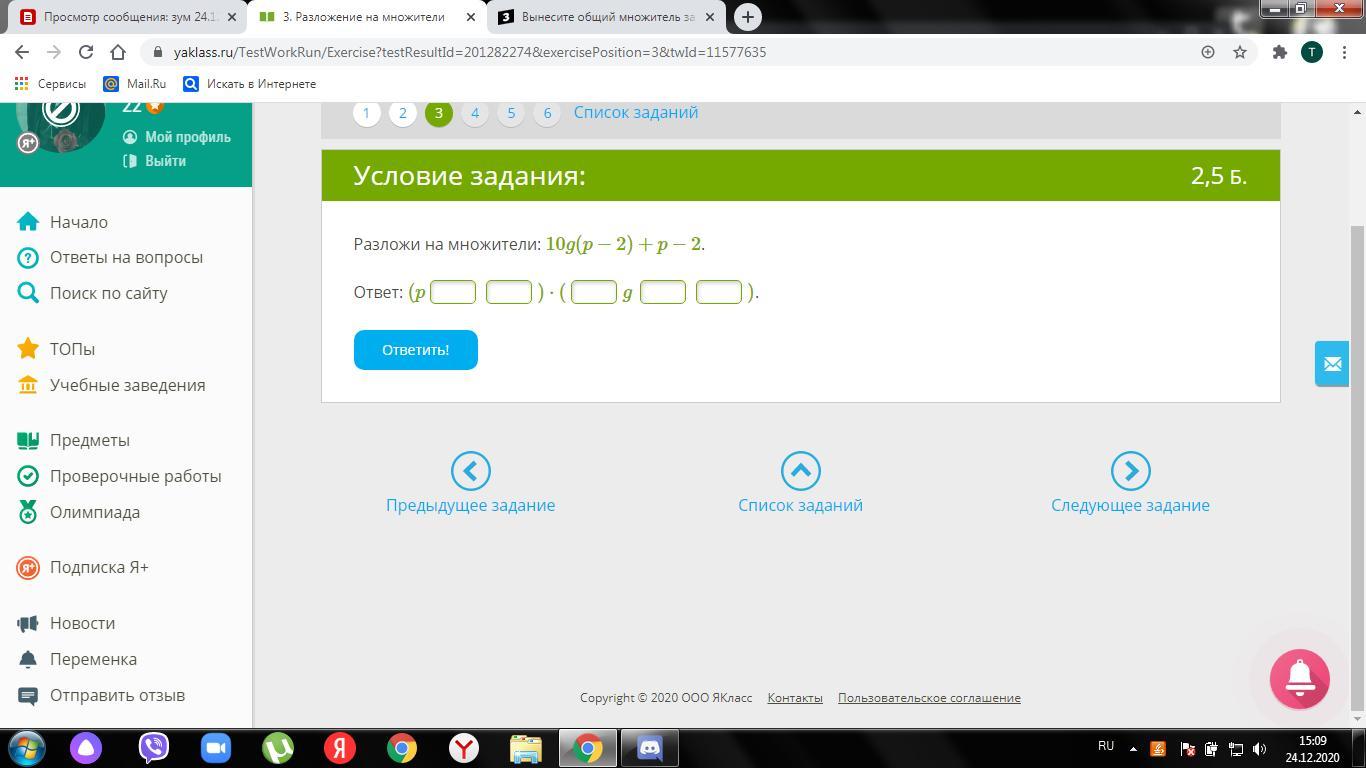This screenshot has width=1366, height=768.
Task: Open the mail envelope side button
Action: pos(1332,364)
